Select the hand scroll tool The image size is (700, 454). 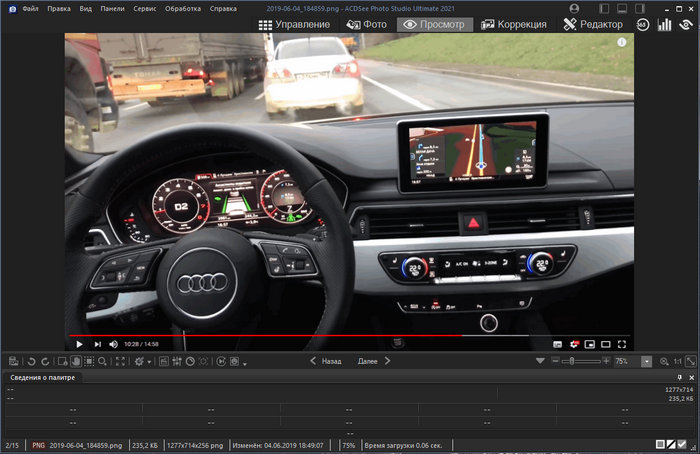(76, 361)
